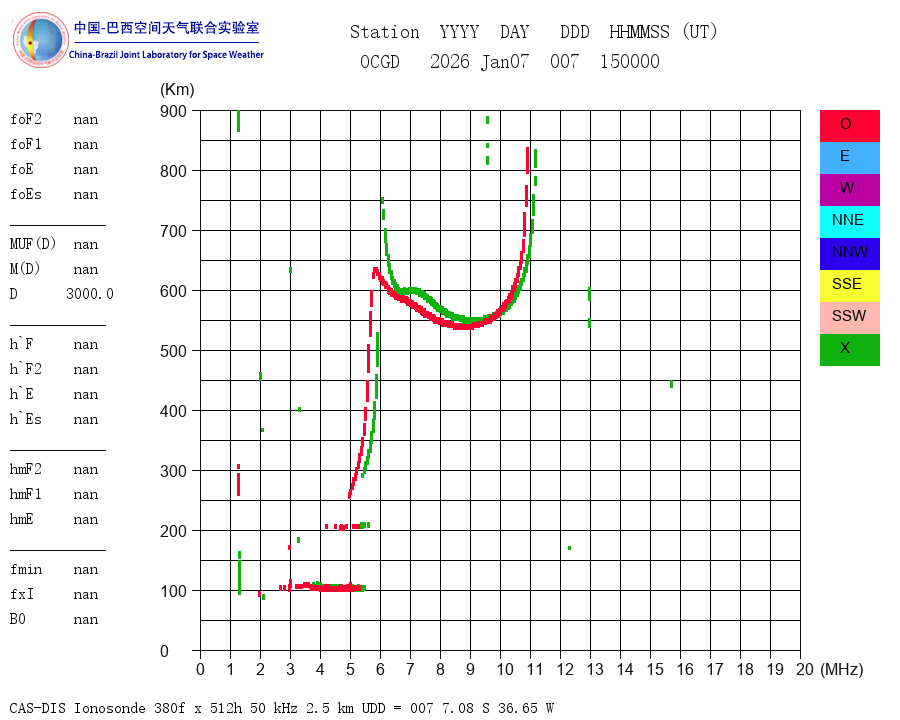The height and width of the screenshot is (720, 900).
Task: Click the MUF(D) parameter label
Action: (x=33, y=244)
